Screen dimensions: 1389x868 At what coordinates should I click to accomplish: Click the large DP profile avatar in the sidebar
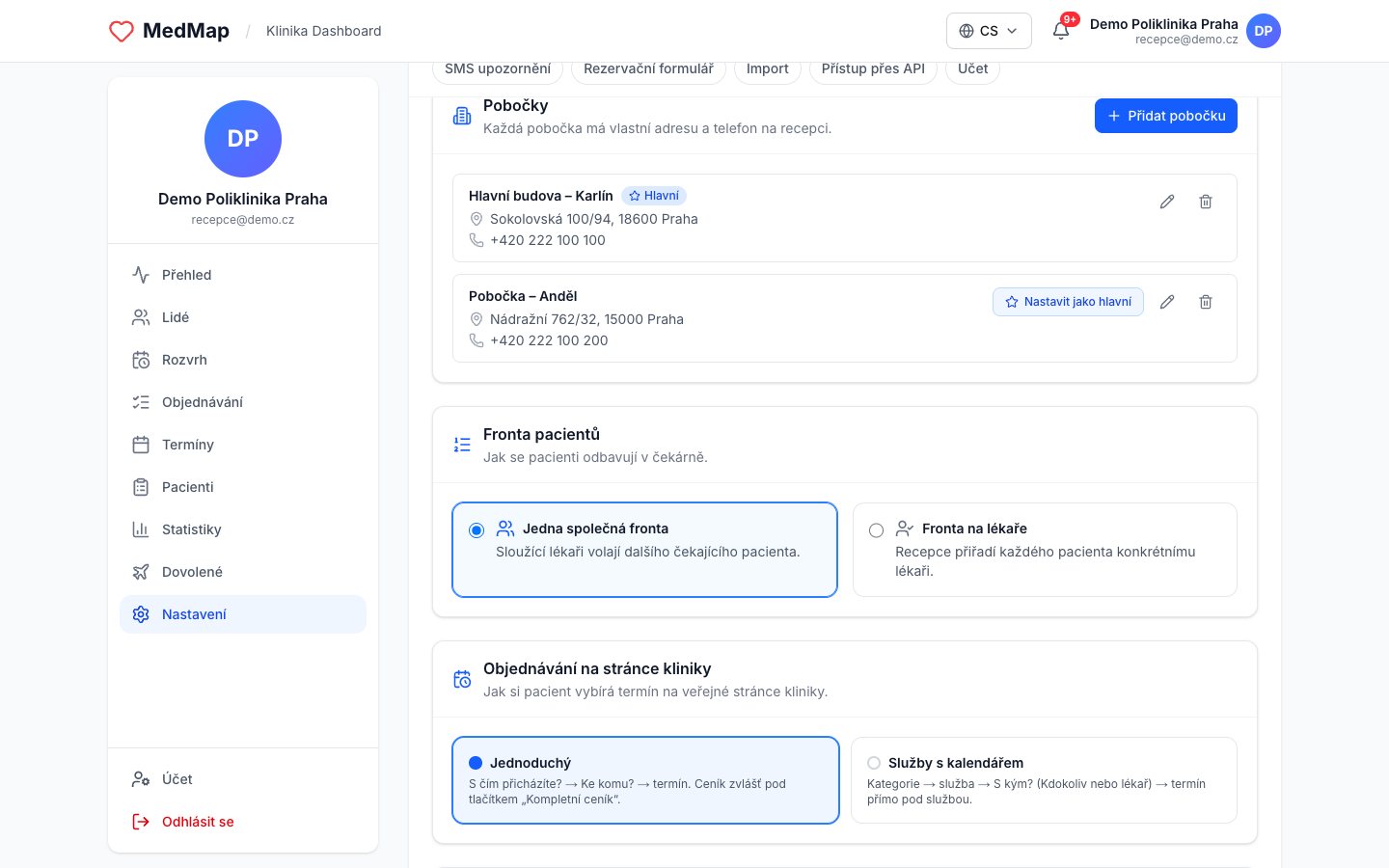point(243,139)
